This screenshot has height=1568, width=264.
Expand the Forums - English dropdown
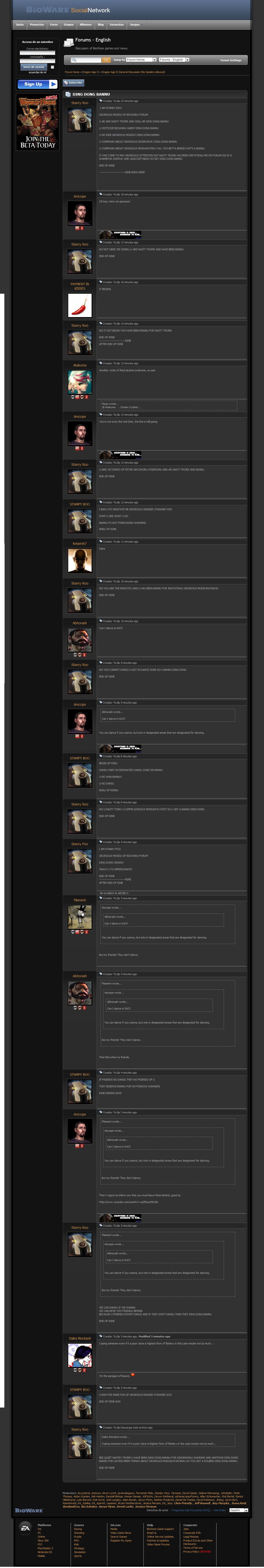pyautogui.click(x=174, y=60)
